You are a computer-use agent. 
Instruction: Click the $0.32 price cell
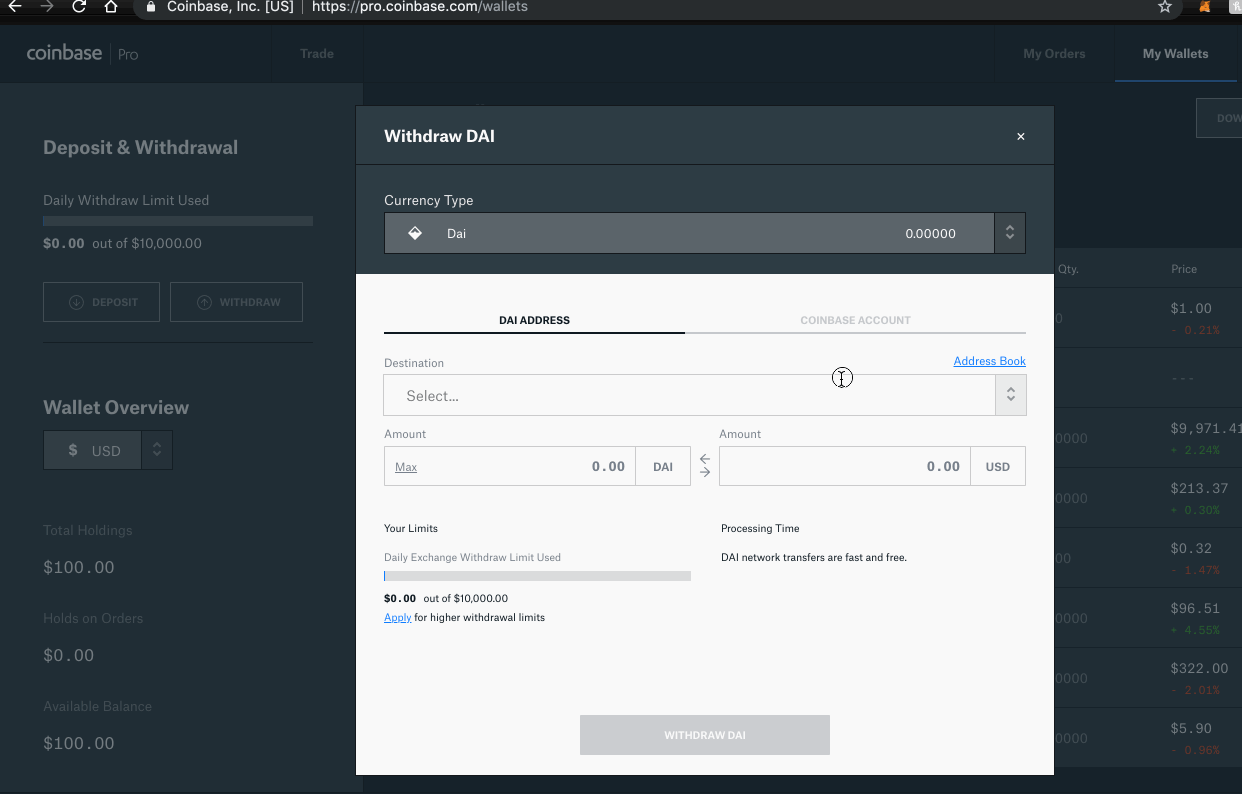tap(1191, 548)
